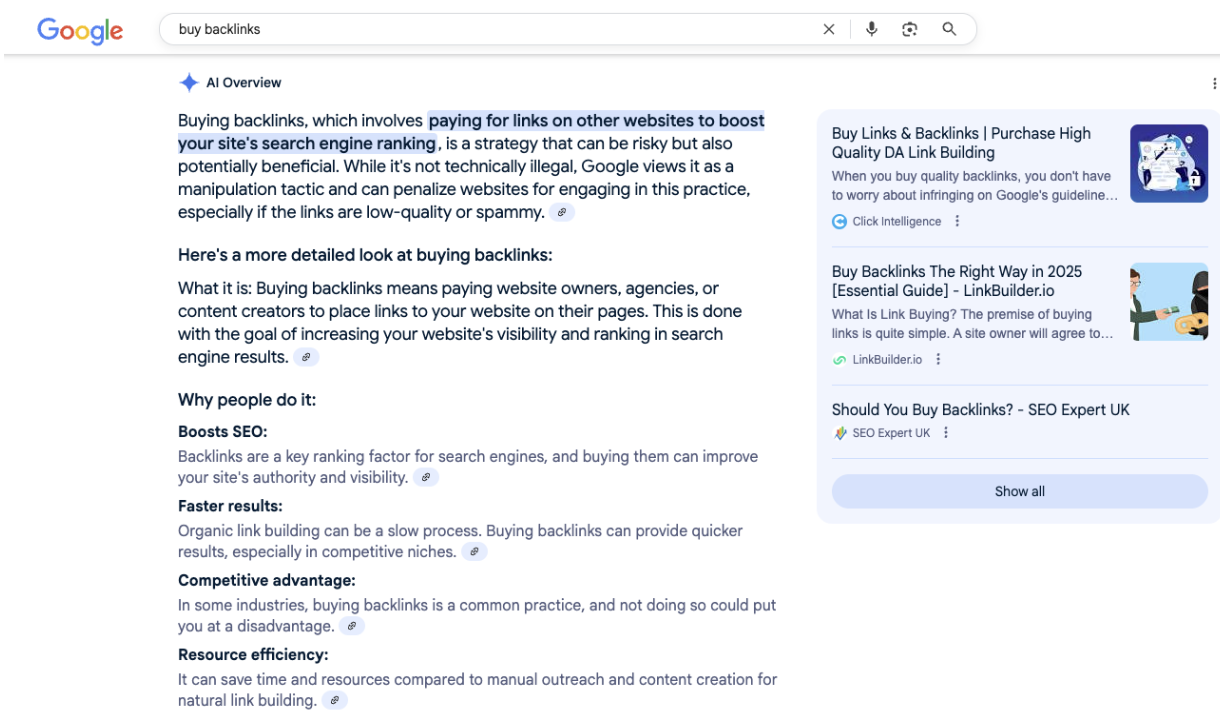
Task: Click the "Resource efficiency:" subheading
Action: [x=253, y=655]
